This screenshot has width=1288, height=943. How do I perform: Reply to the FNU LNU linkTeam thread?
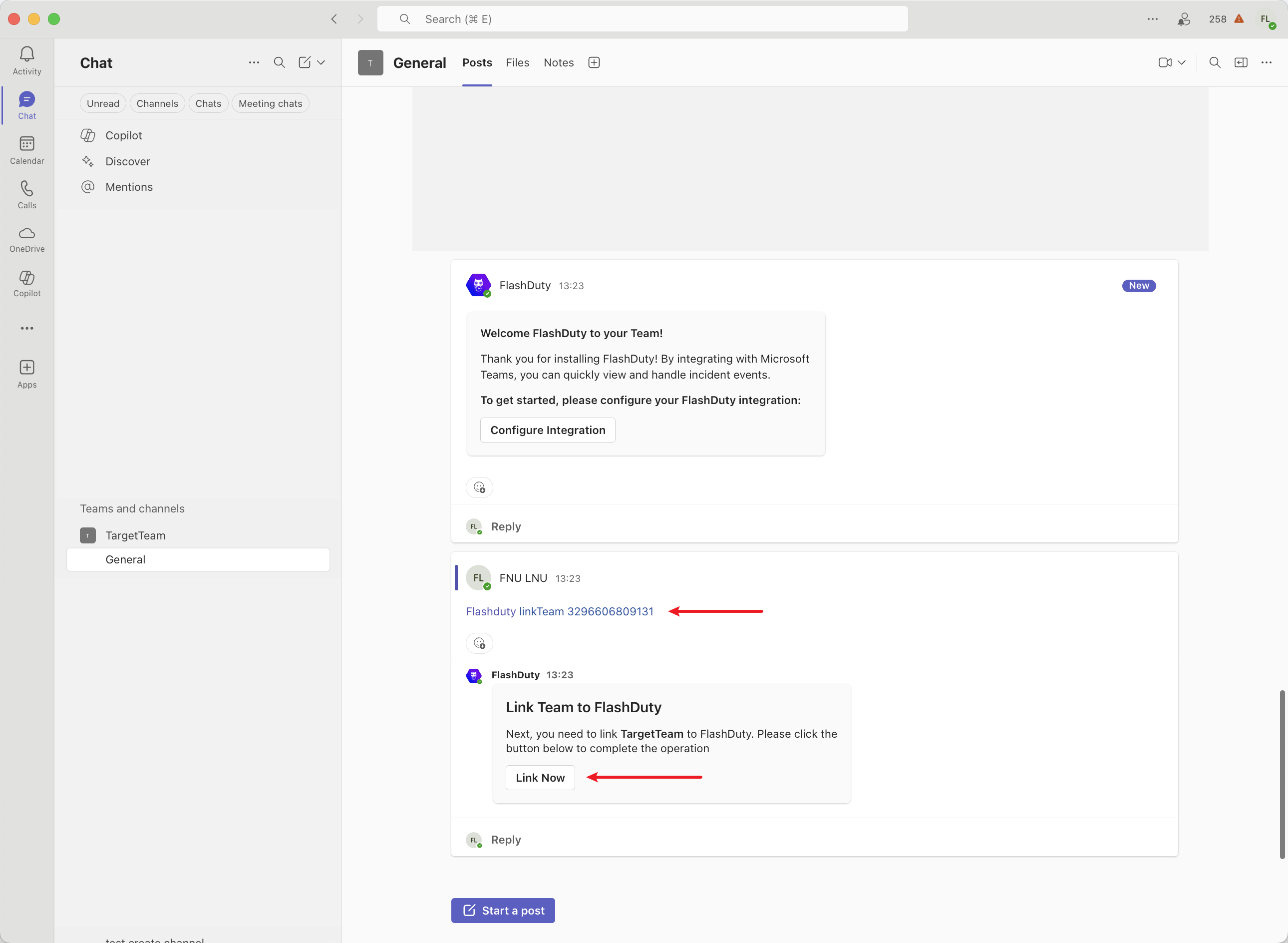tap(505, 840)
